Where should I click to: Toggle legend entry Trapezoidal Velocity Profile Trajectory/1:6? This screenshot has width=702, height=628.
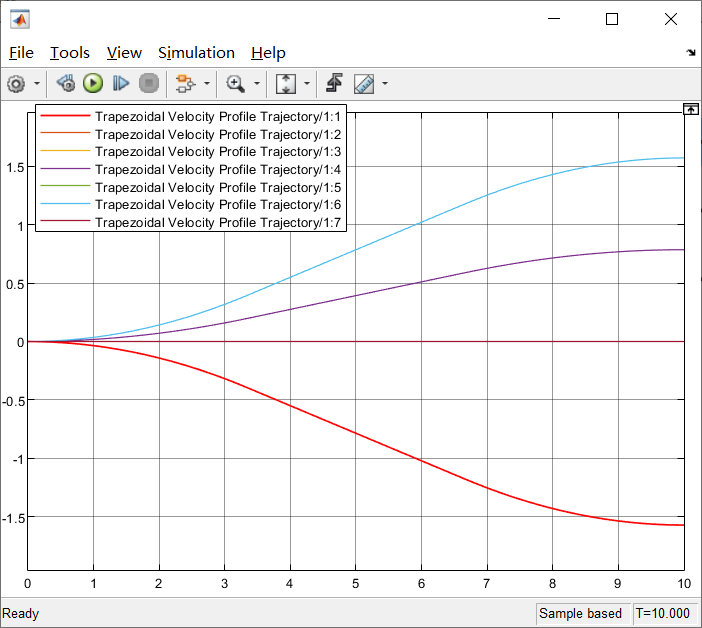tap(191, 205)
